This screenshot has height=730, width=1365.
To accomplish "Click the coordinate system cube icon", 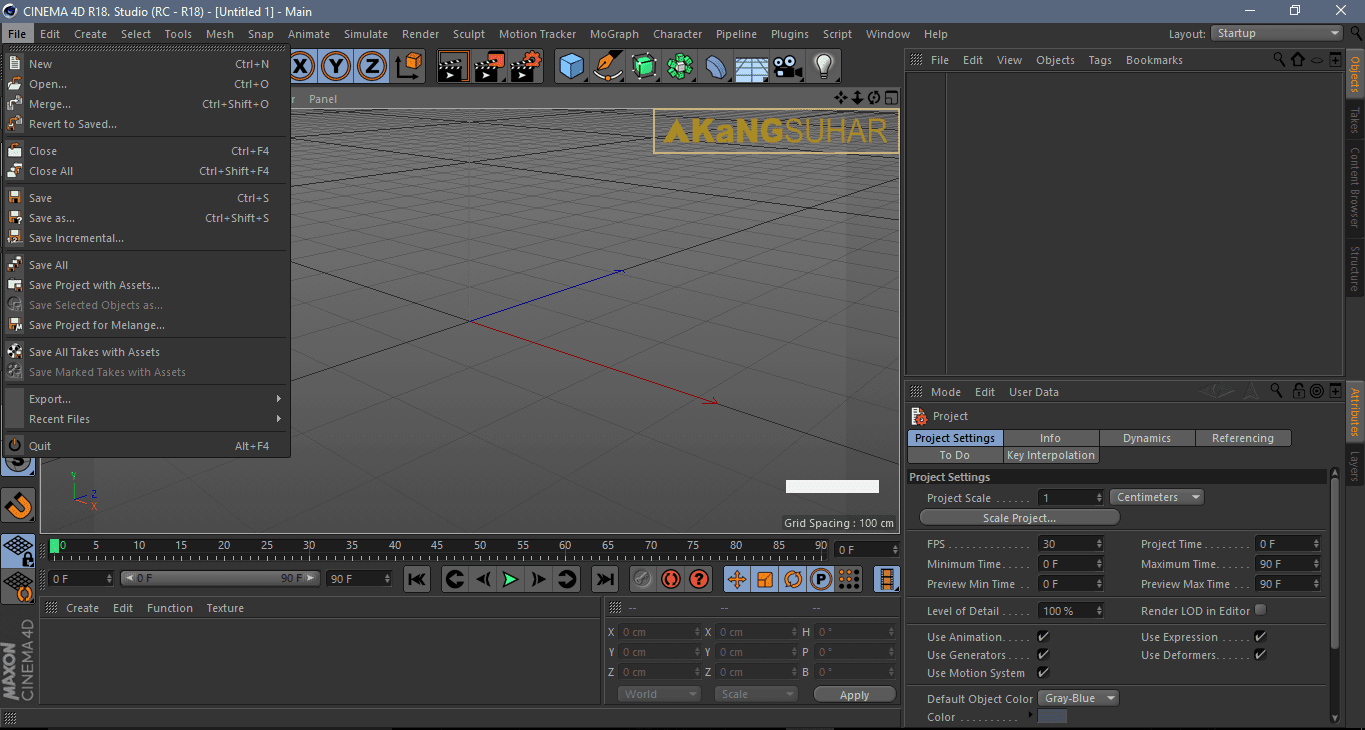I will [x=409, y=67].
